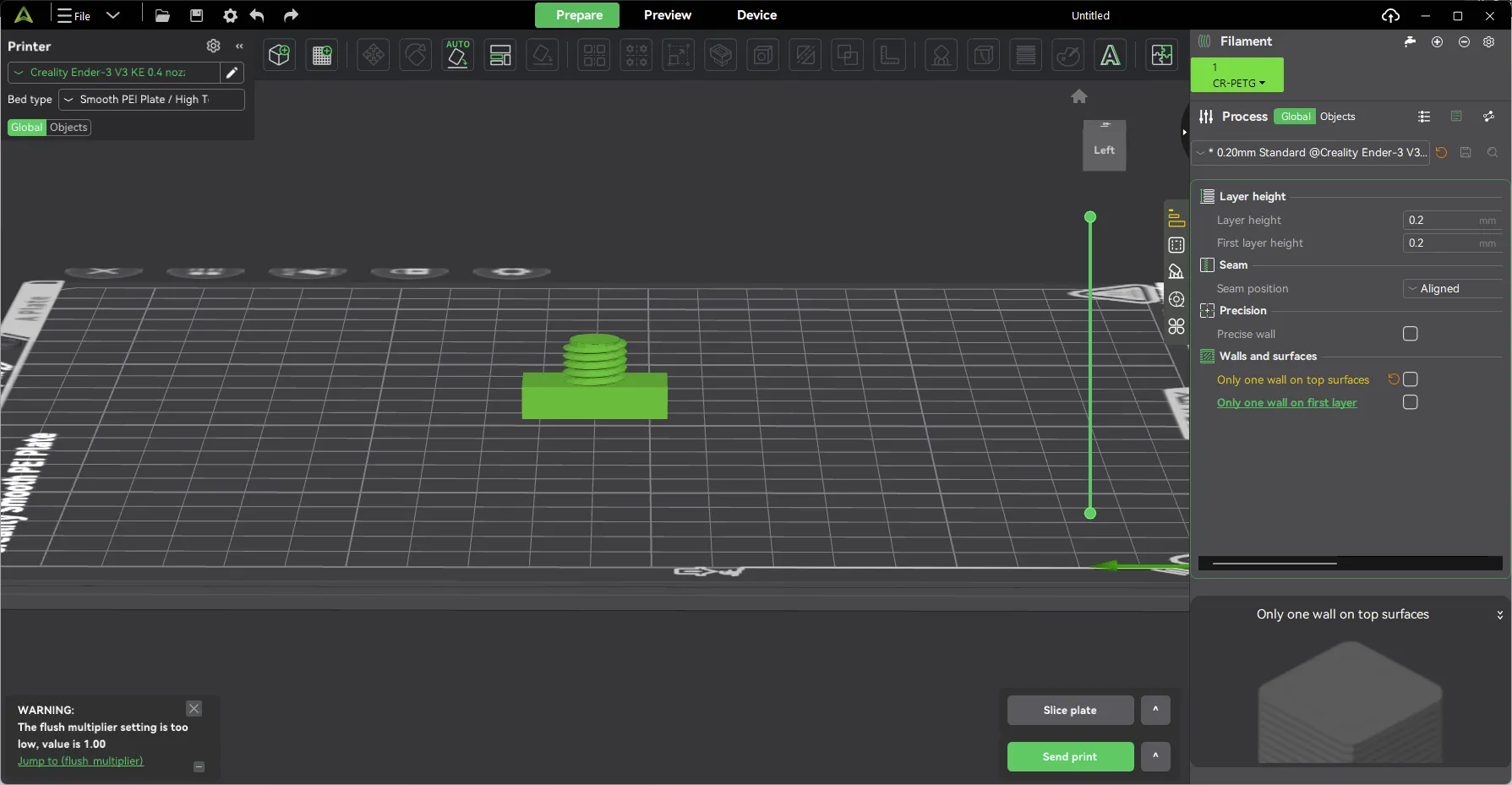Expand options arrow next to Send print

click(x=1155, y=757)
